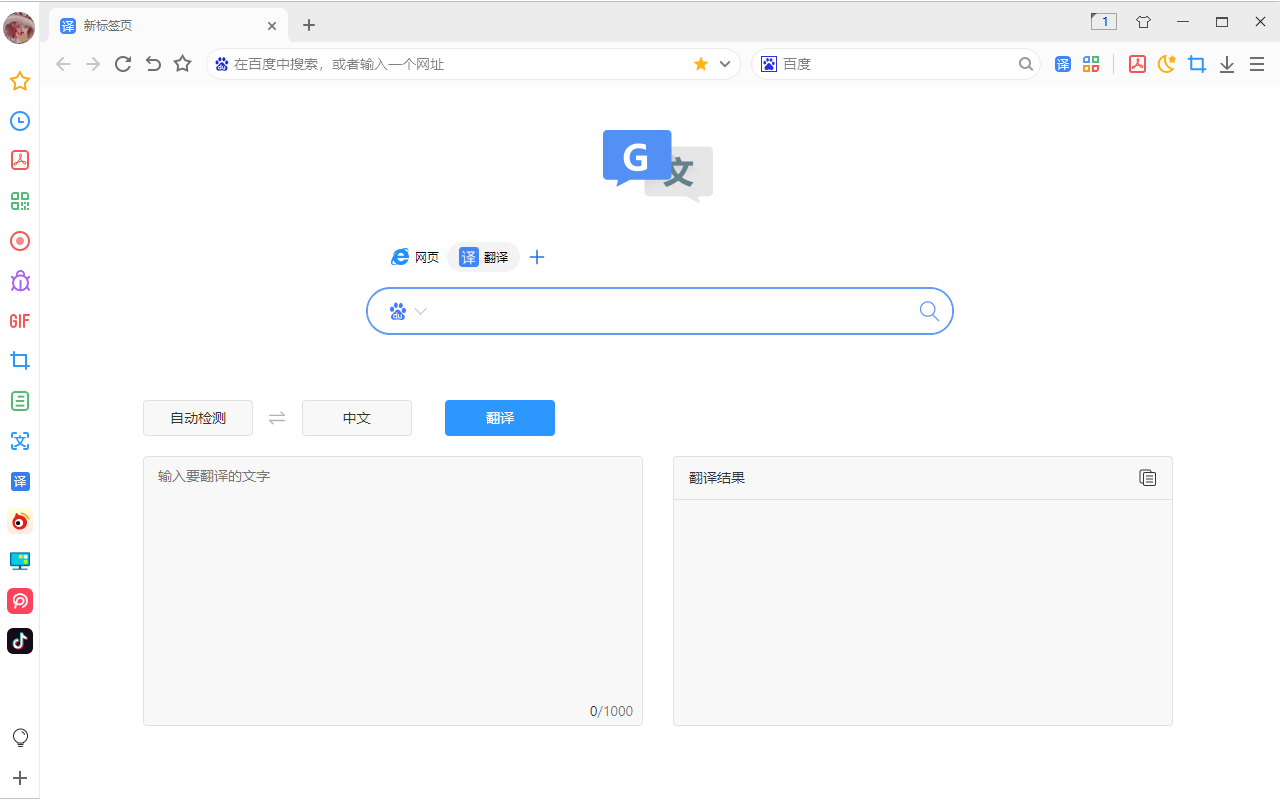Open the Weibo icon in sidebar
Image resolution: width=1280 pixels, height=800 pixels.
pos(20,521)
